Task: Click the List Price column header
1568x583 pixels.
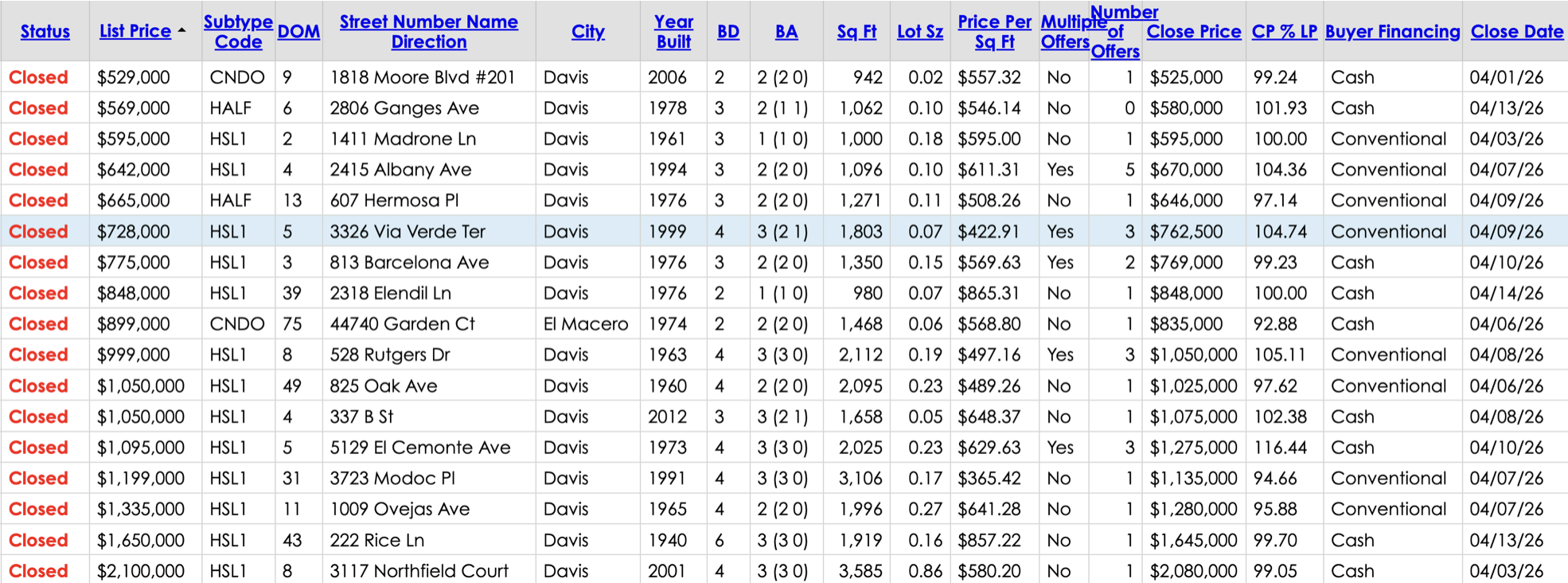Action: [135, 32]
